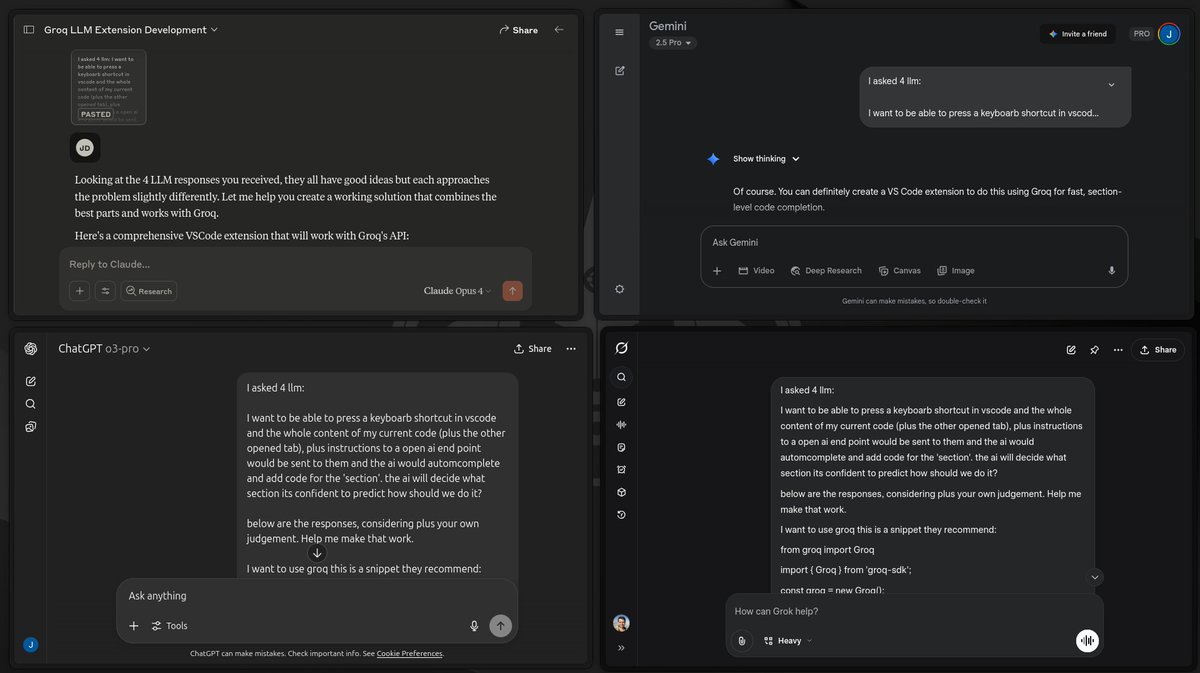Select the Image tool in Gemini
The height and width of the screenshot is (673, 1200).
[x=955, y=270]
